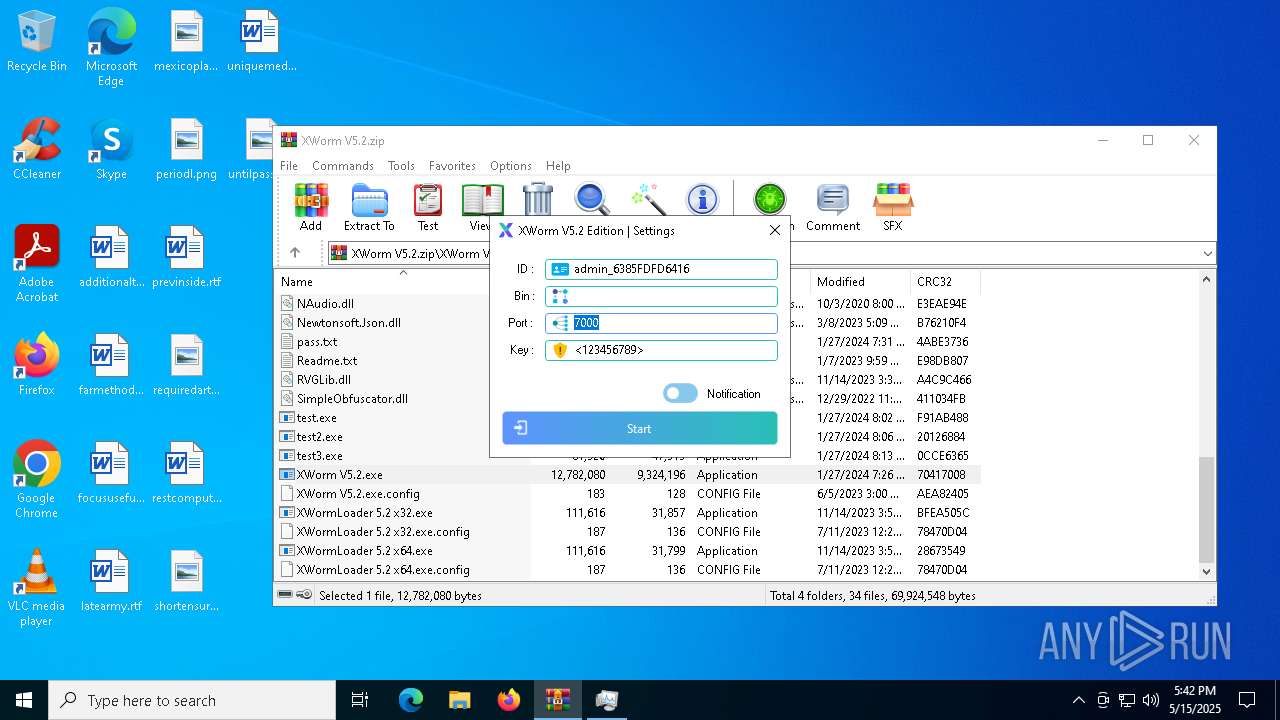1280x720 pixels.
Task: Click the Extract To toolbar icon
Action: pos(369,208)
